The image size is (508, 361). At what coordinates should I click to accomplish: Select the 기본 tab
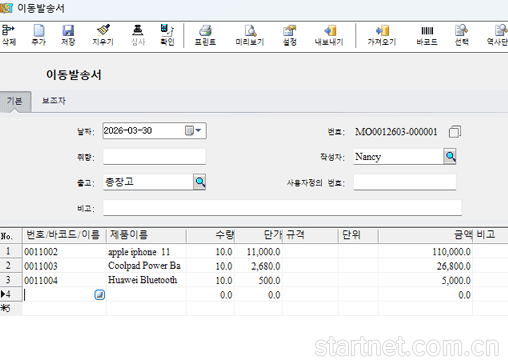[x=15, y=101]
